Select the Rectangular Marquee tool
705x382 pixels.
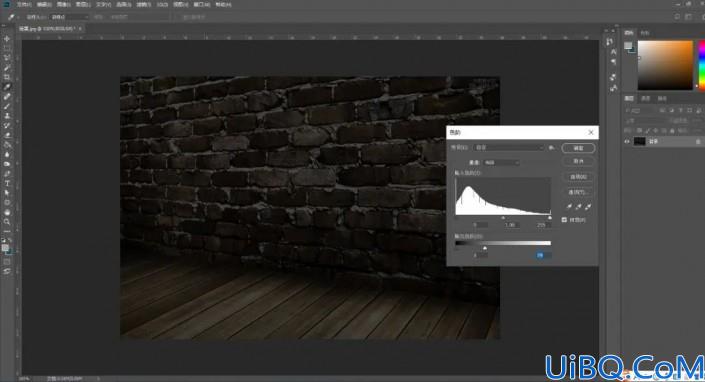[x=7, y=49]
